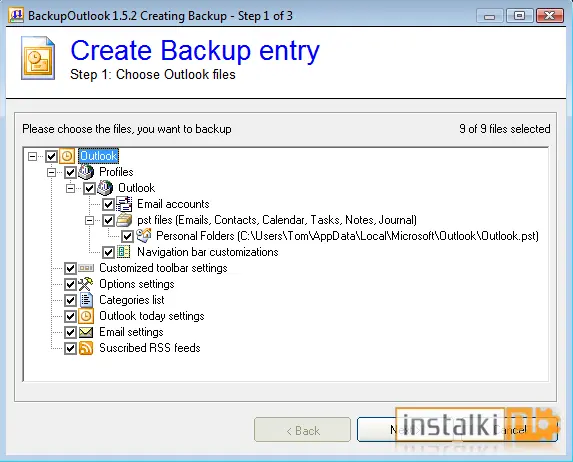This screenshot has height=462, width=573.
Task: Select Suscribed RSS feeds label
Action: (x=150, y=348)
